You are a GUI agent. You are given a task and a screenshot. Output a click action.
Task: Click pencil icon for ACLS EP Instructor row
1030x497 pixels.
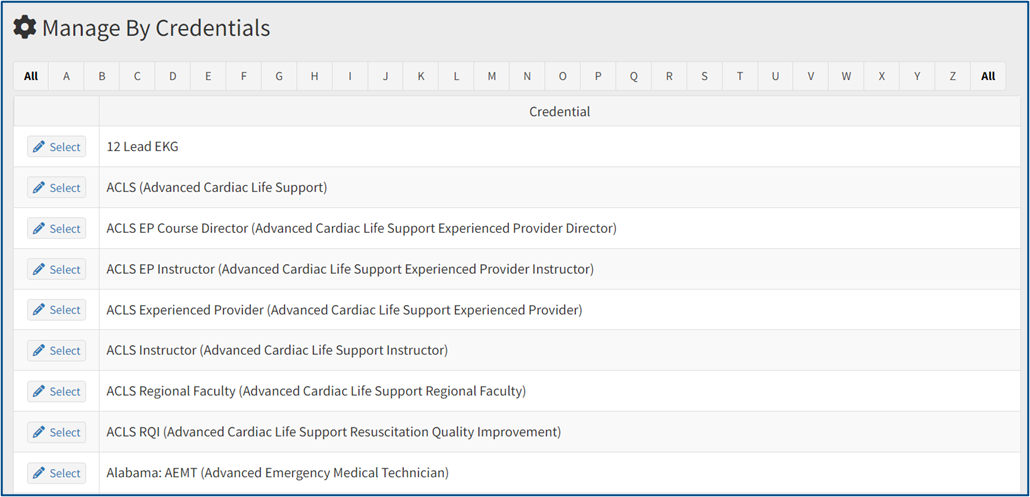pyautogui.click(x=39, y=269)
